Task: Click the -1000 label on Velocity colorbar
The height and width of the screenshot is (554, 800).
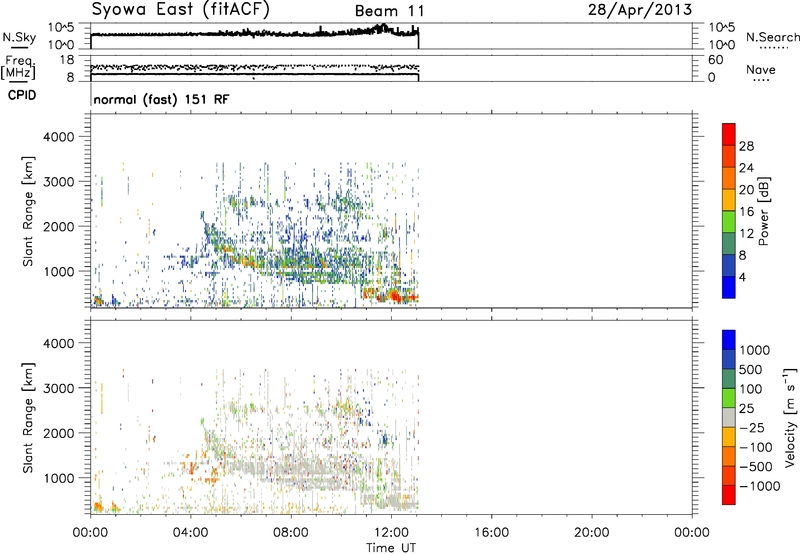Action: (x=759, y=486)
